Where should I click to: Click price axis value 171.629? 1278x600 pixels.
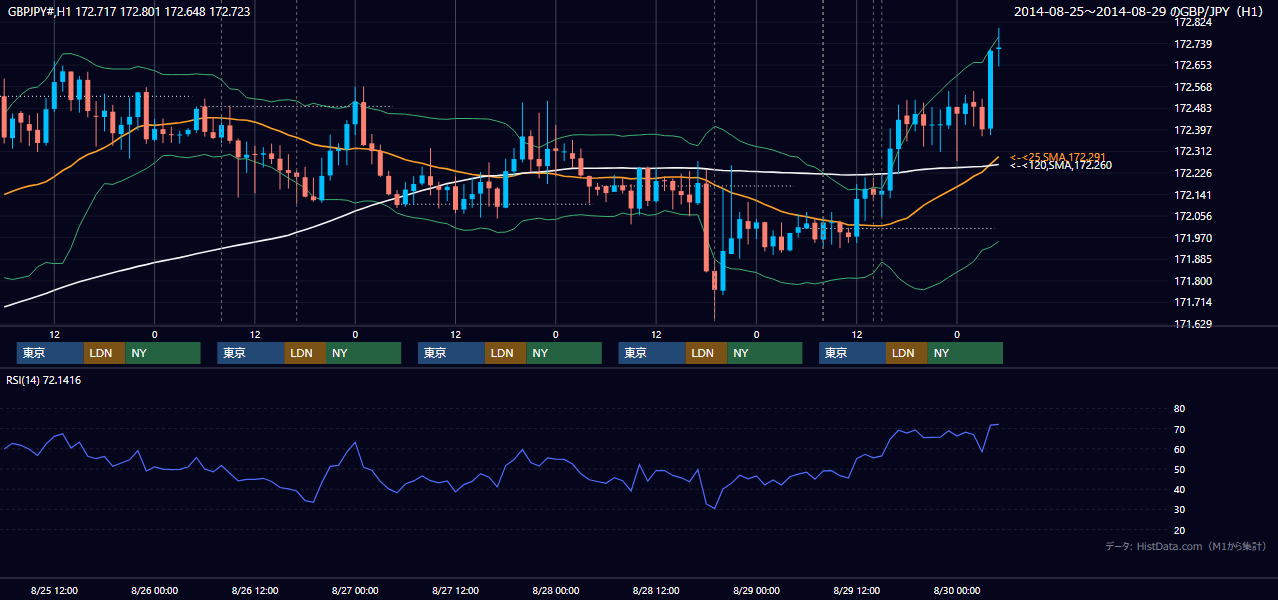(1193, 324)
